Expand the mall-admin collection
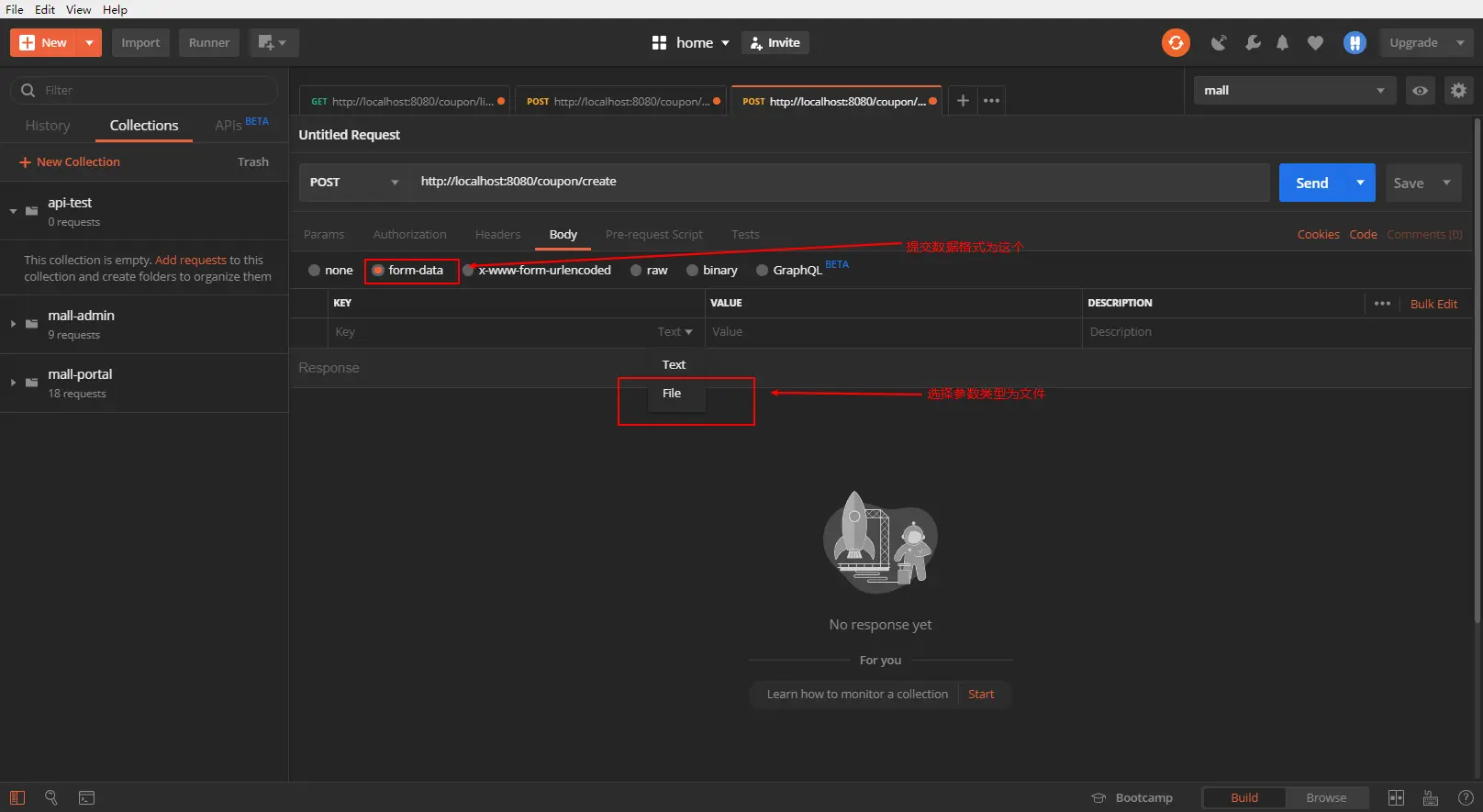 (13, 324)
